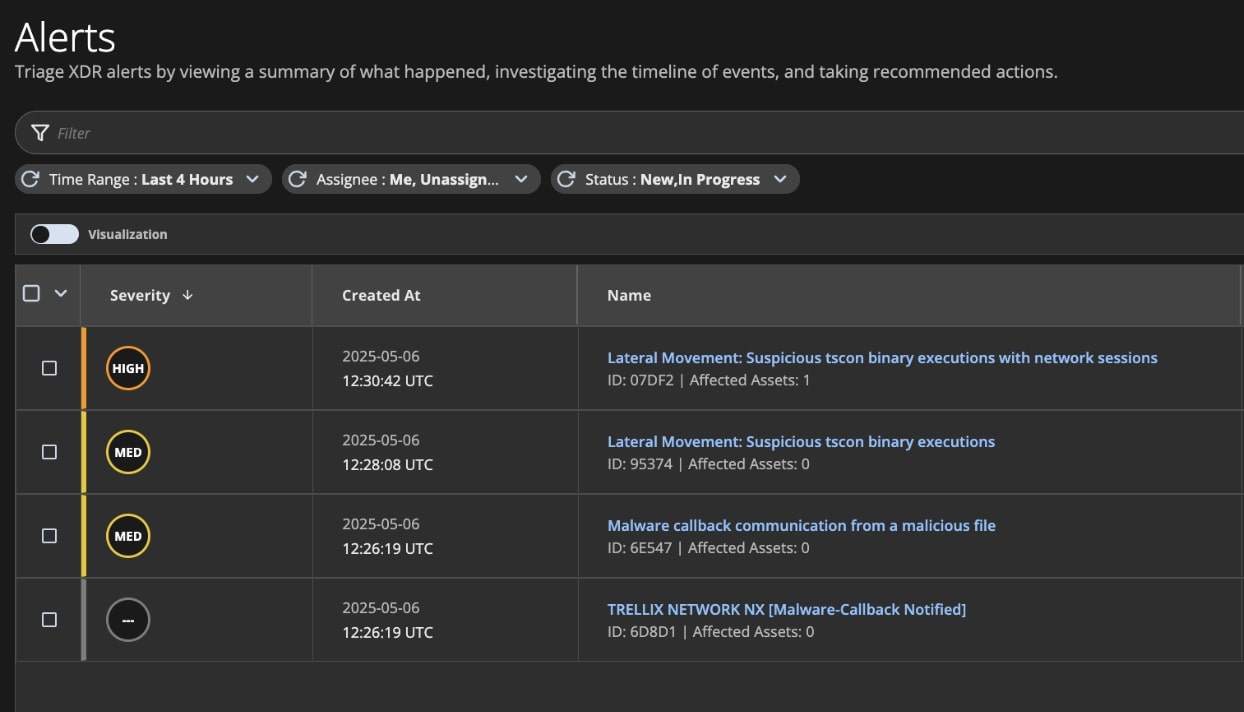Viewport: 1244px width, 712px height.
Task: Click the Time Range refresh icon
Action: coord(31,179)
